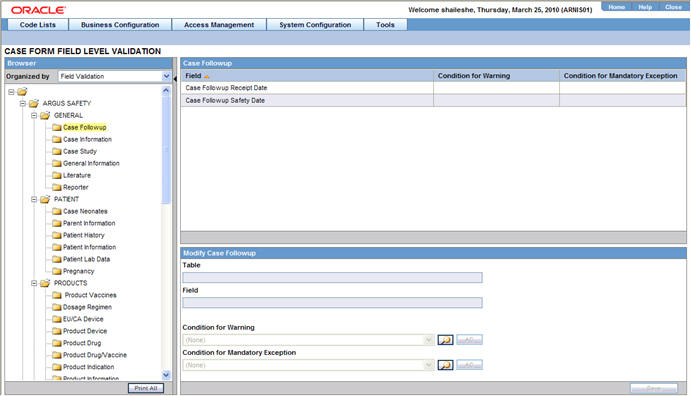Click the Case Study folder icon
The width and height of the screenshot is (691, 396).
(56, 151)
